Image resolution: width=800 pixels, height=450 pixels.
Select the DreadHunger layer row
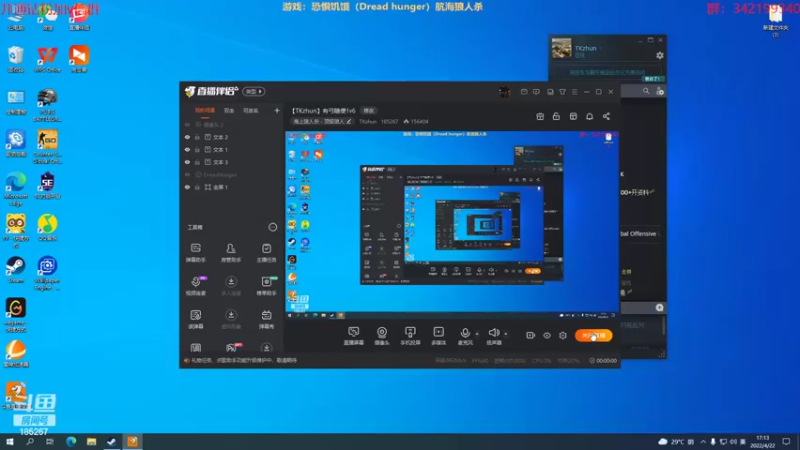(232, 174)
